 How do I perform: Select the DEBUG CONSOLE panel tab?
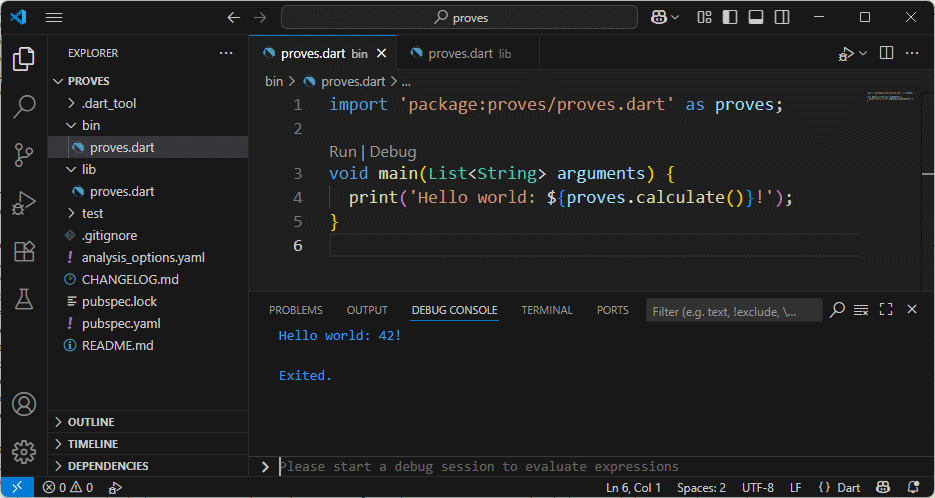point(454,310)
